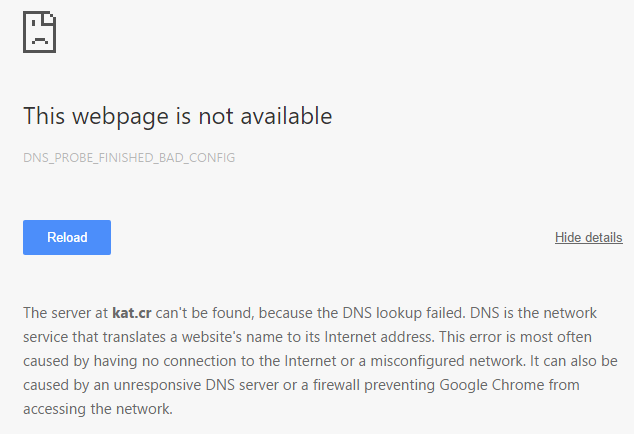
Task: Click the sad page error icon
Action: (x=39, y=31)
